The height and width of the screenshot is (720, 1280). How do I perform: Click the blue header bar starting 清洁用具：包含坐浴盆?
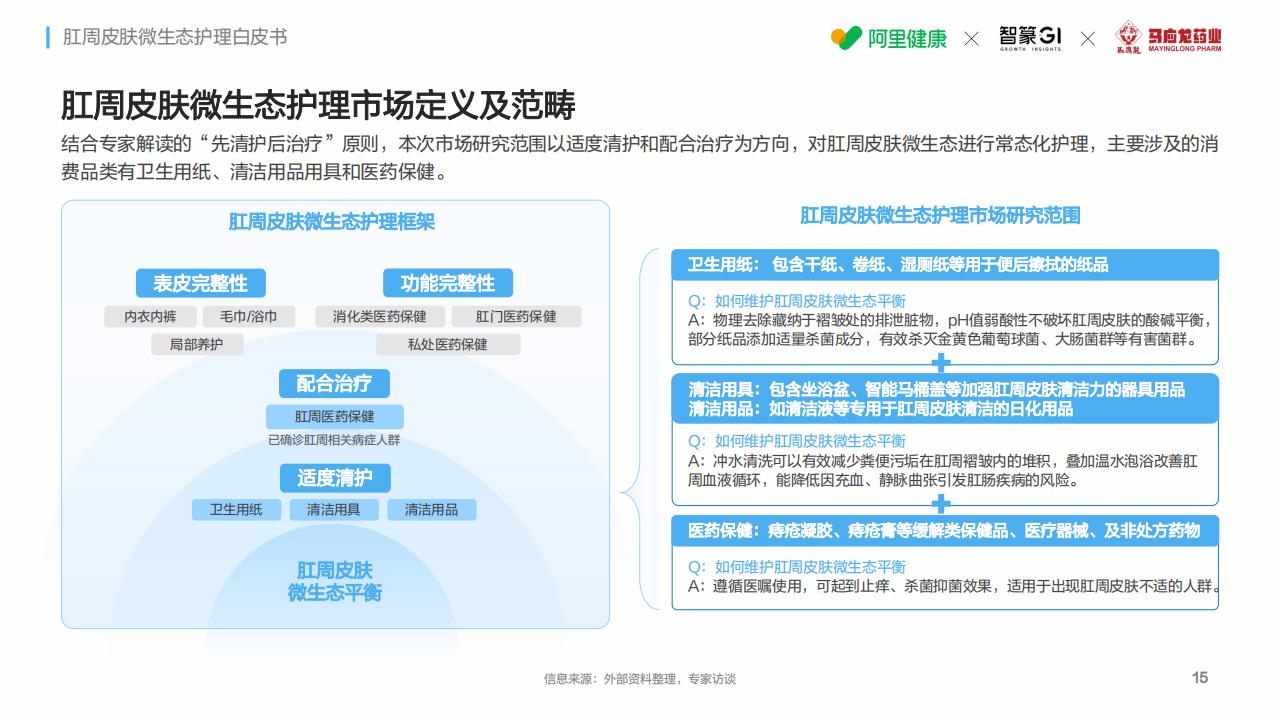point(945,399)
